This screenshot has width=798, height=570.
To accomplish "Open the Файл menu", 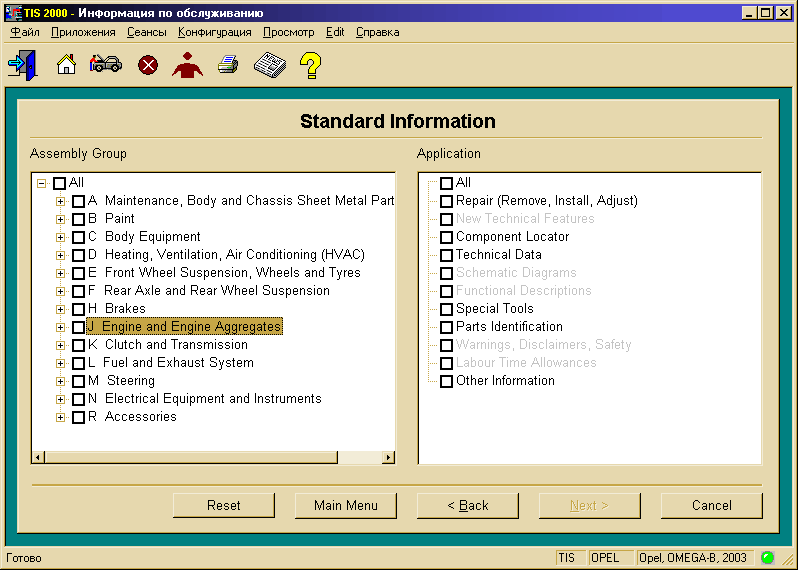I will 25,32.
